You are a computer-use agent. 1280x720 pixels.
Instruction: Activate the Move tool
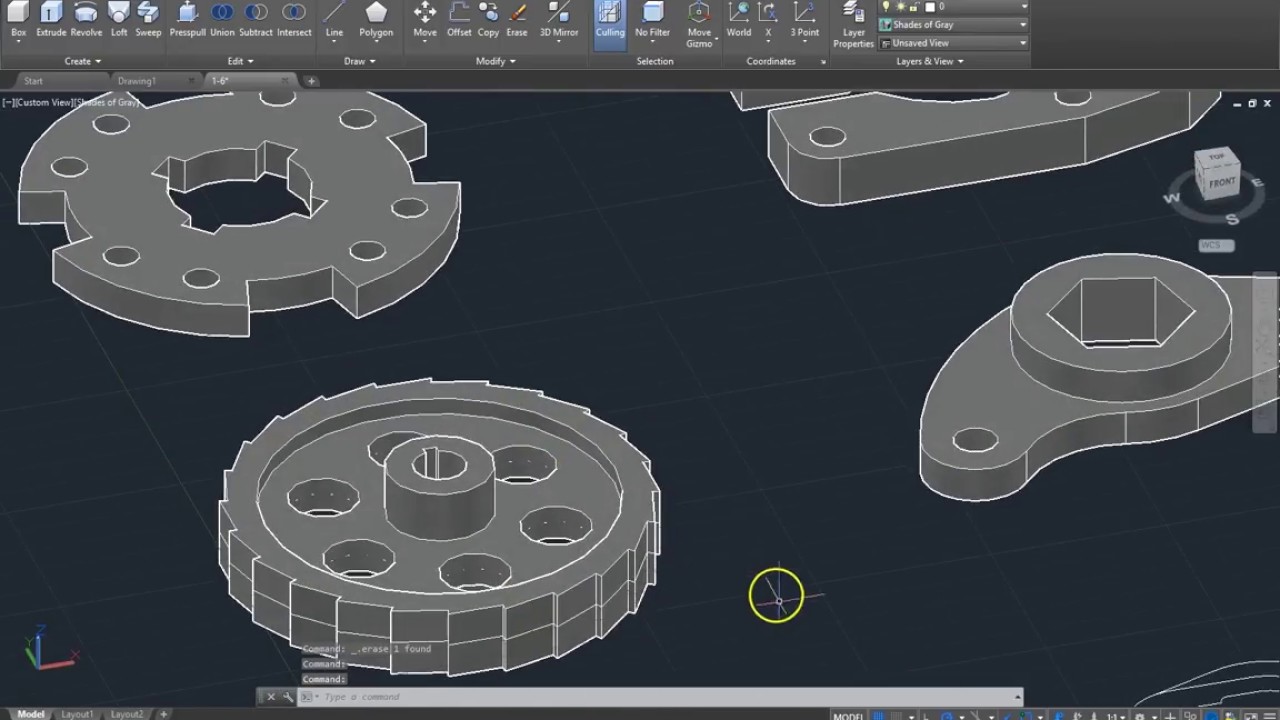pyautogui.click(x=425, y=20)
